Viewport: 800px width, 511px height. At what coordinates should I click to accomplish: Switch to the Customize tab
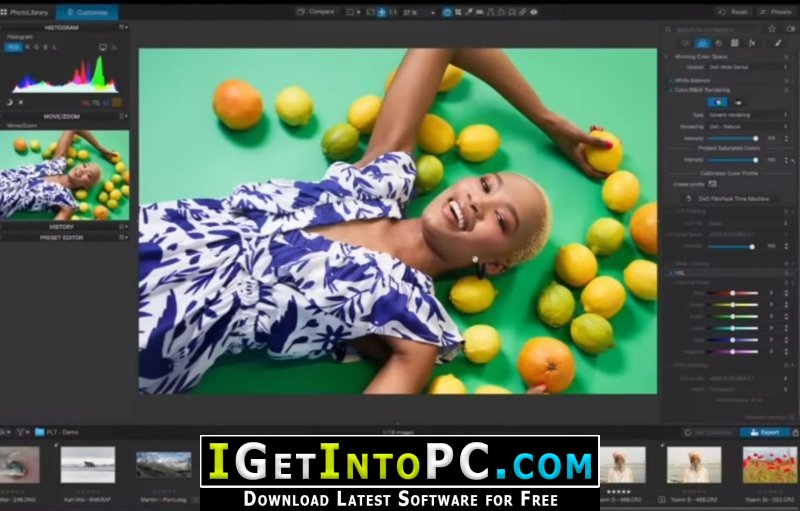pyautogui.click(x=87, y=12)
